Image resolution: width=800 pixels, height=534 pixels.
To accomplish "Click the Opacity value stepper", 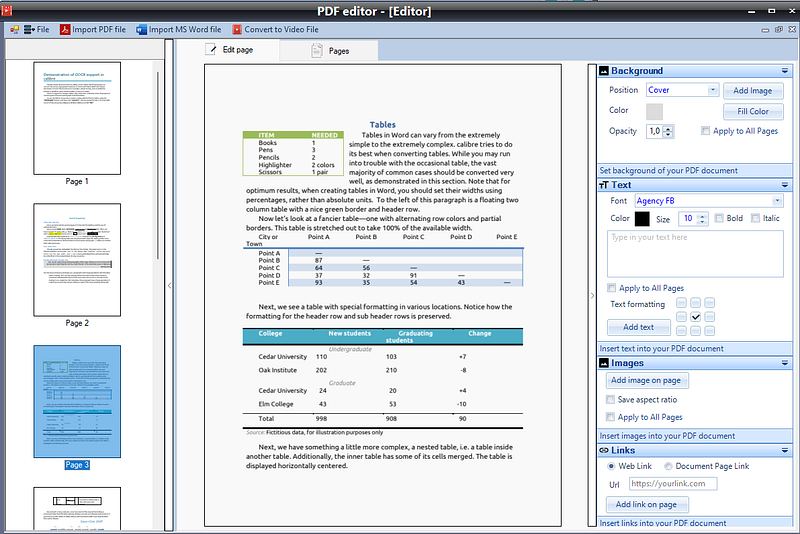I will point(668,132).
